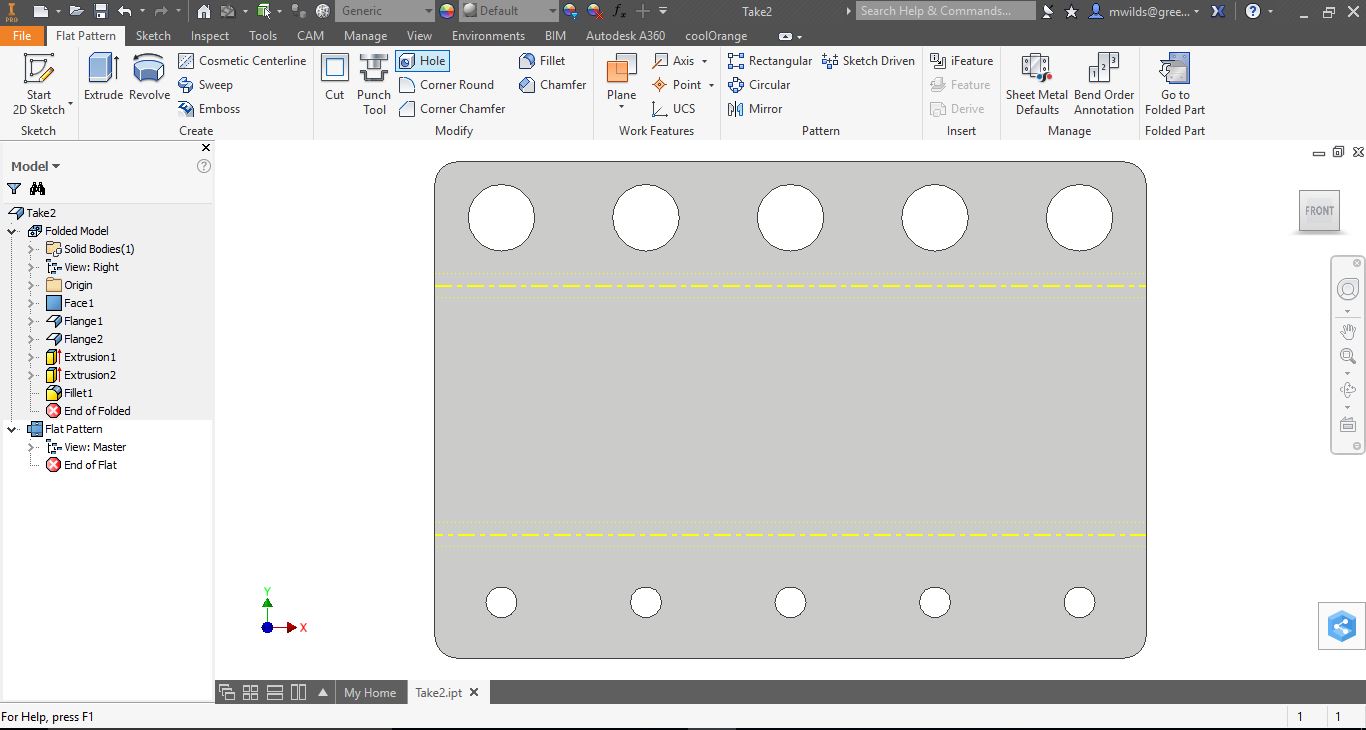Screen dimensions: 1366x730
Task: Select Fillet1 in the model browser
Action: 70,393
